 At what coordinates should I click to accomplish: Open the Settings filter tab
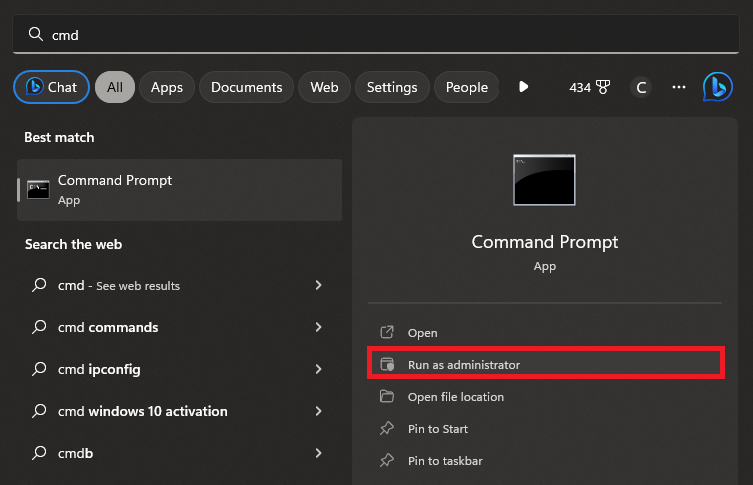(x=391, y=87)
